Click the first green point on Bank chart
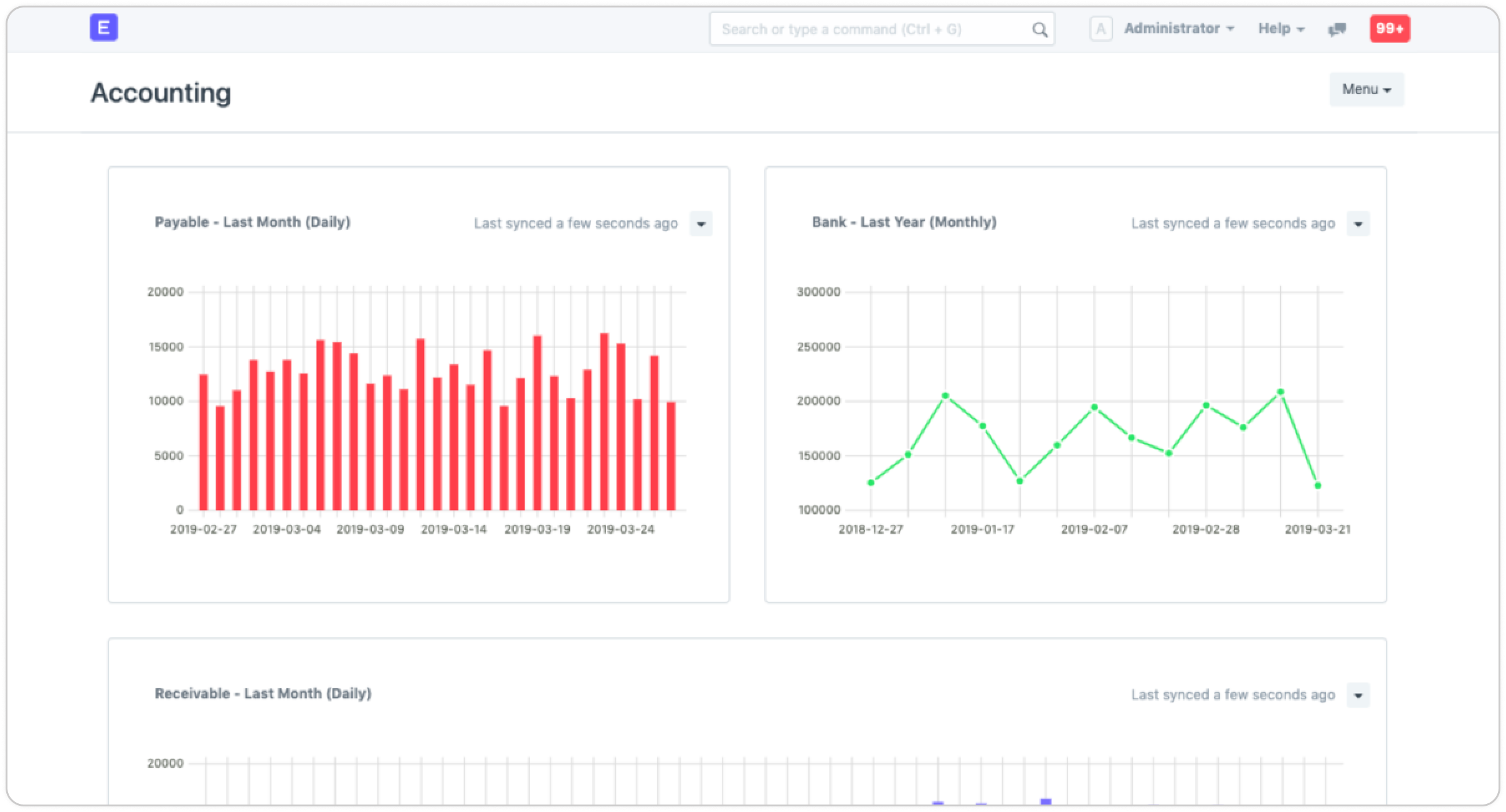The width and height of the screenshot is (1506, 812). coord(871,483)
